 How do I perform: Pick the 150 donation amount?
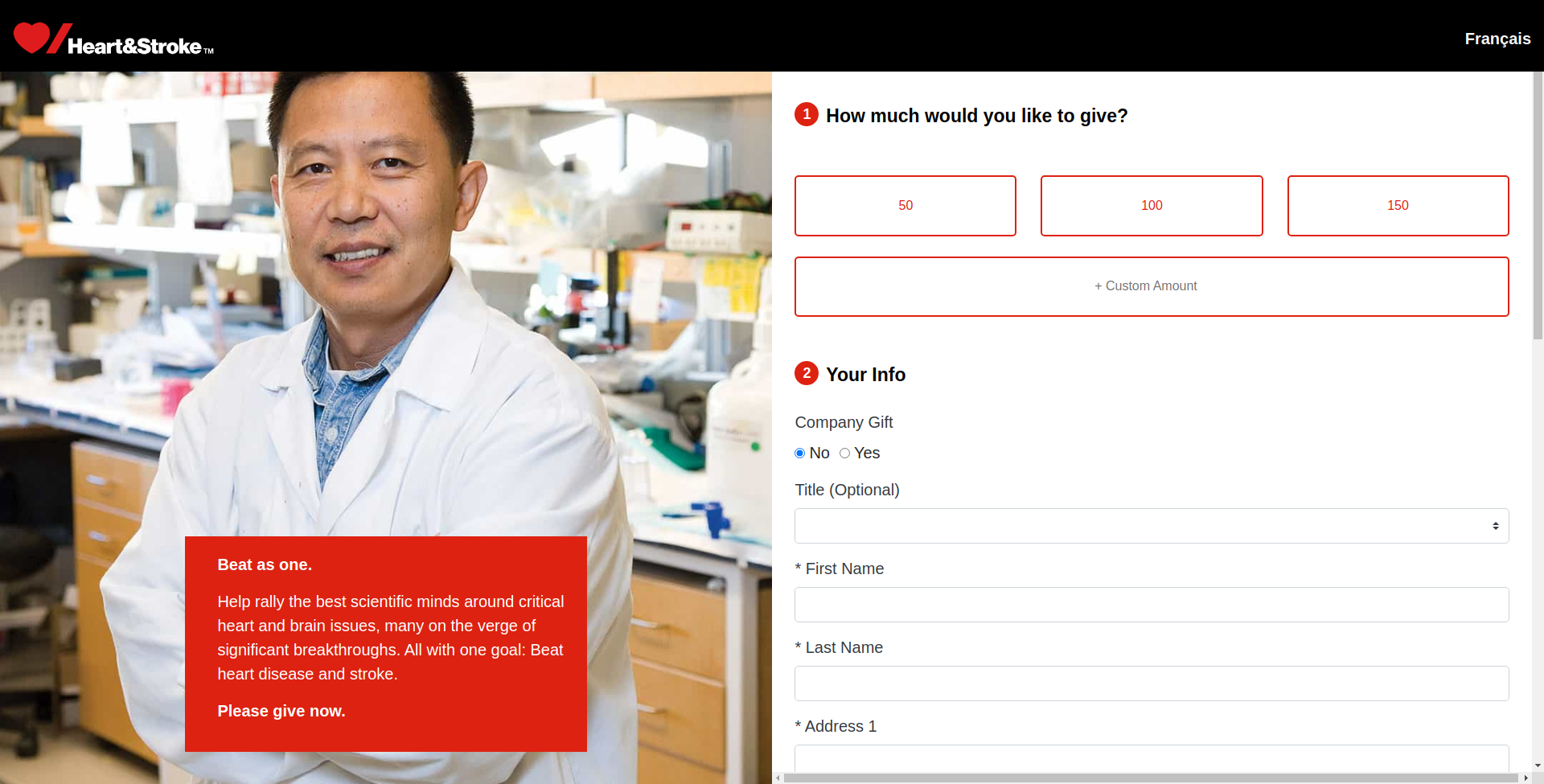point(1397,206)
